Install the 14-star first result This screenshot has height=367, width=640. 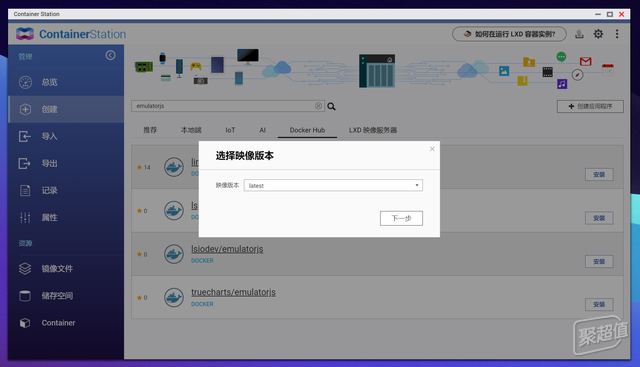tap(599, 174)
